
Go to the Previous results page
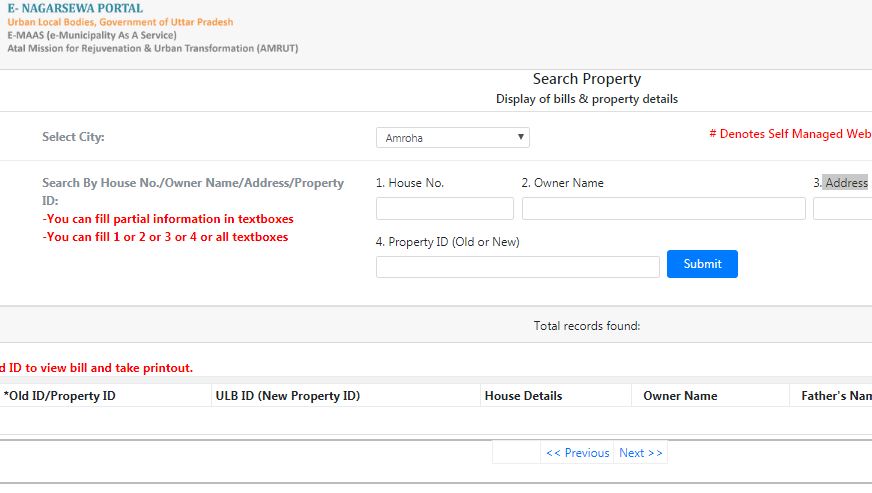tap(577, 453)
